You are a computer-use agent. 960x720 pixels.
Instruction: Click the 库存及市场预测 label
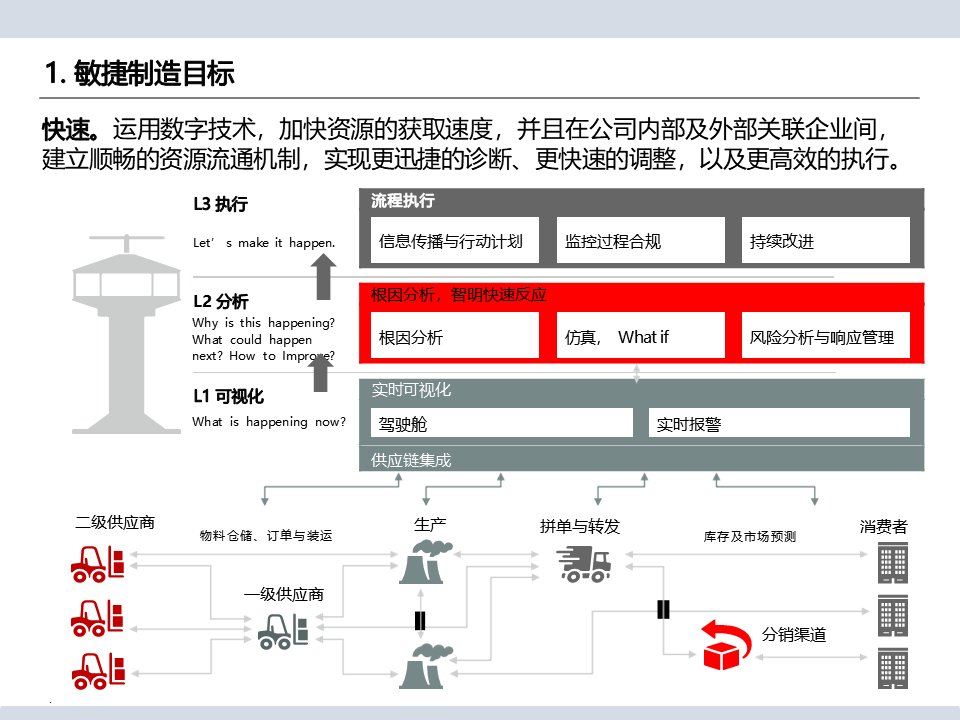749,537
